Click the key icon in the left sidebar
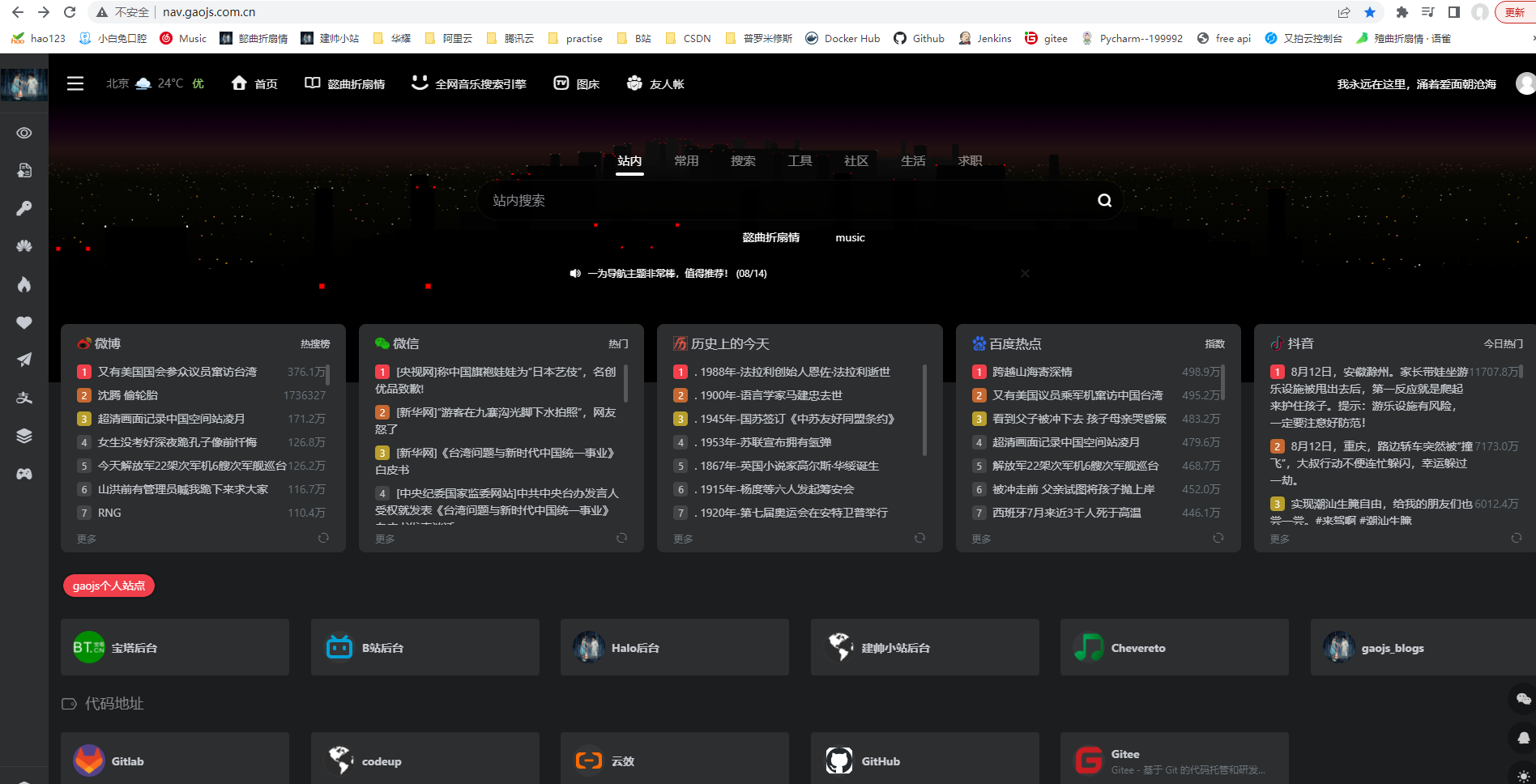Screen dimensions: 1536x784 24,208
